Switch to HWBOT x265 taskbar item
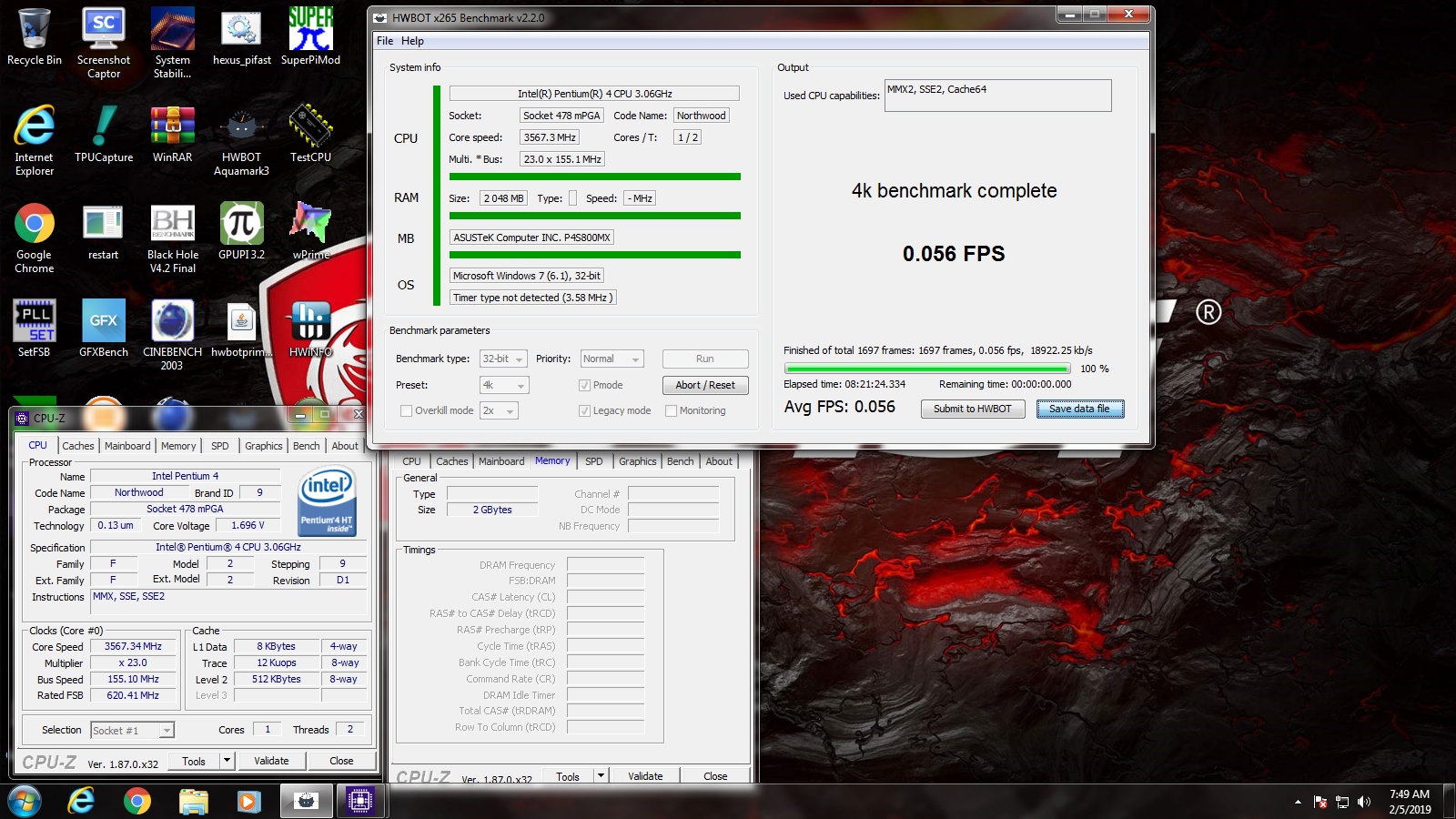This screenshot has height=819, width=1456. click(307, 801)
